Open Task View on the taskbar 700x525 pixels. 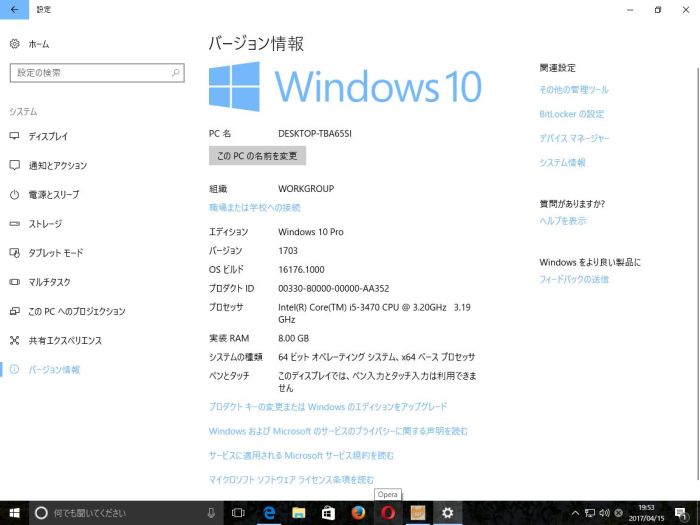tap(238, 513)
